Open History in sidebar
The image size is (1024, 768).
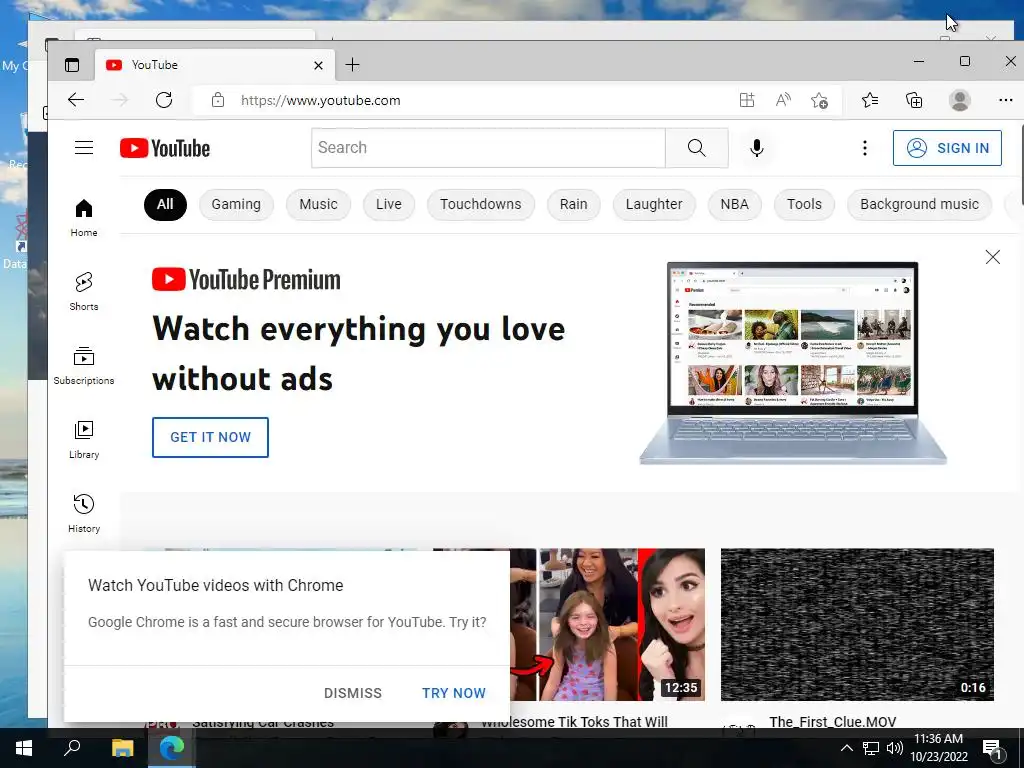84,514
